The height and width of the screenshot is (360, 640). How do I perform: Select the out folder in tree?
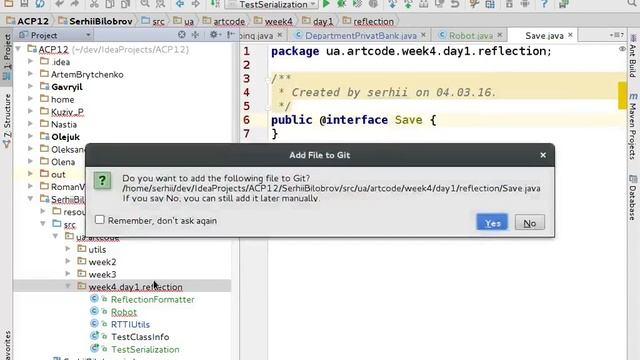58,174
